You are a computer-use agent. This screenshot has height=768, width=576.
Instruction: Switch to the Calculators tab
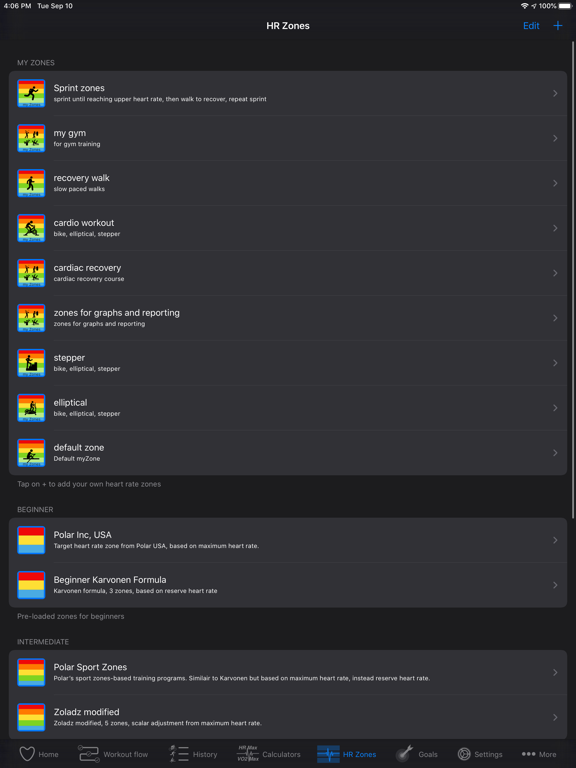[x=268, y=754]
